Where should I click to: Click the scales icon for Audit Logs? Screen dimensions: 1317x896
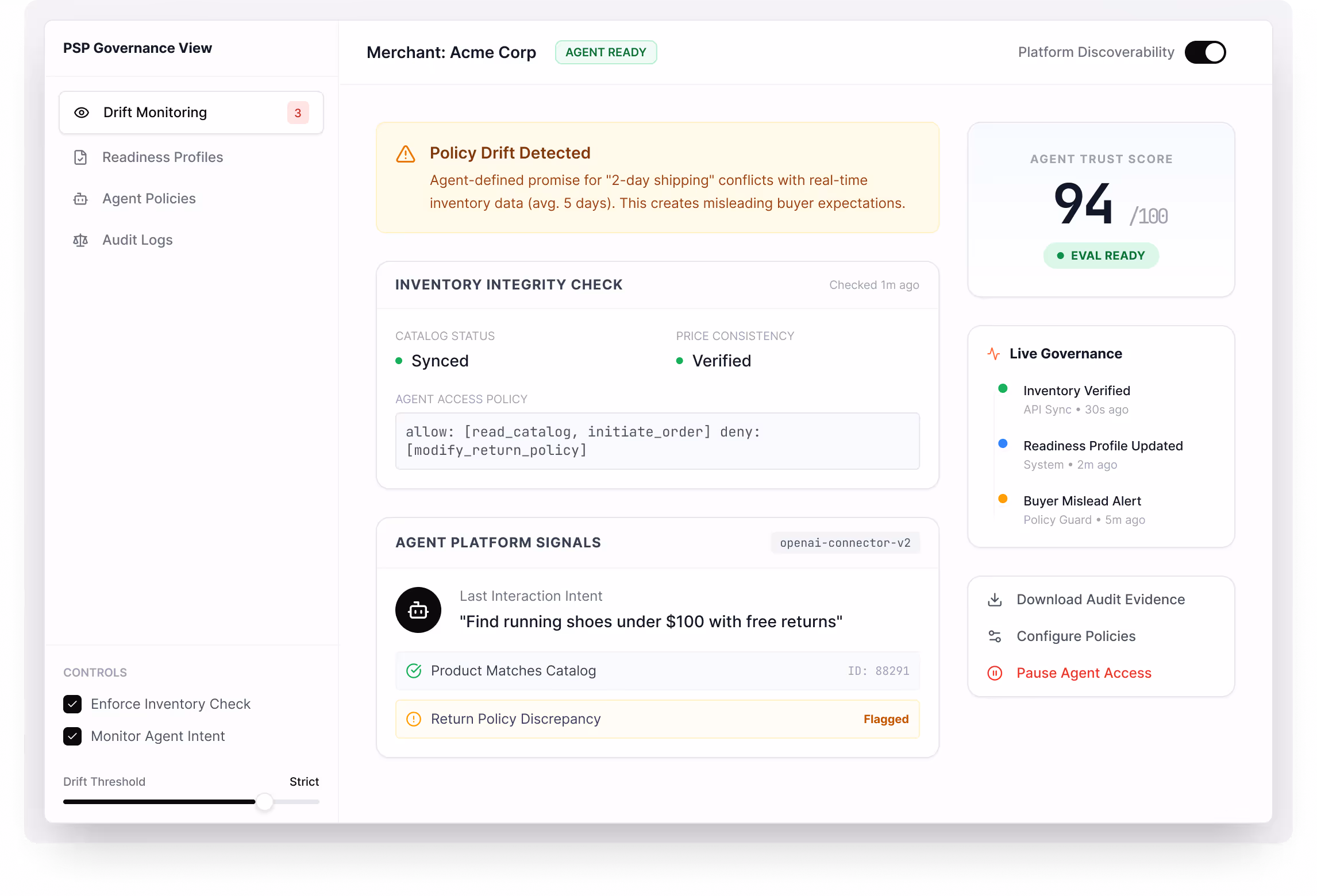coord(80,240)
